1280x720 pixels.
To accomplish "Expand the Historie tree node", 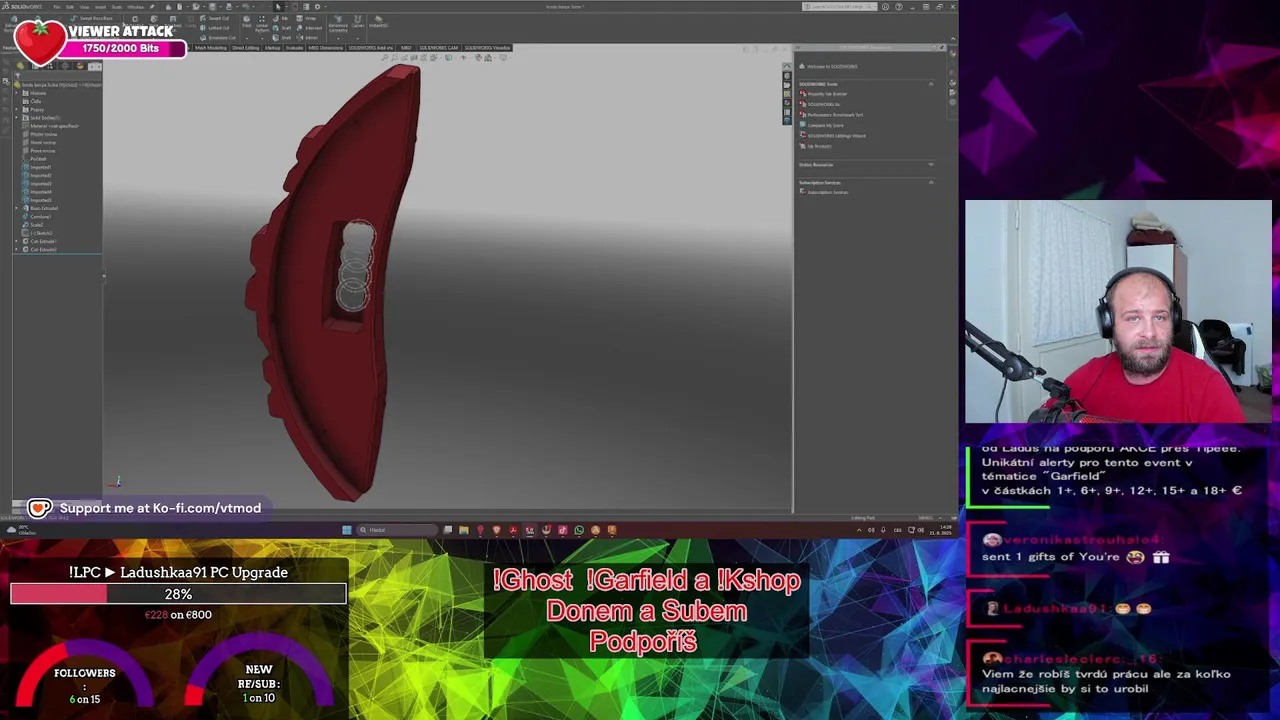I will (17, 93).
